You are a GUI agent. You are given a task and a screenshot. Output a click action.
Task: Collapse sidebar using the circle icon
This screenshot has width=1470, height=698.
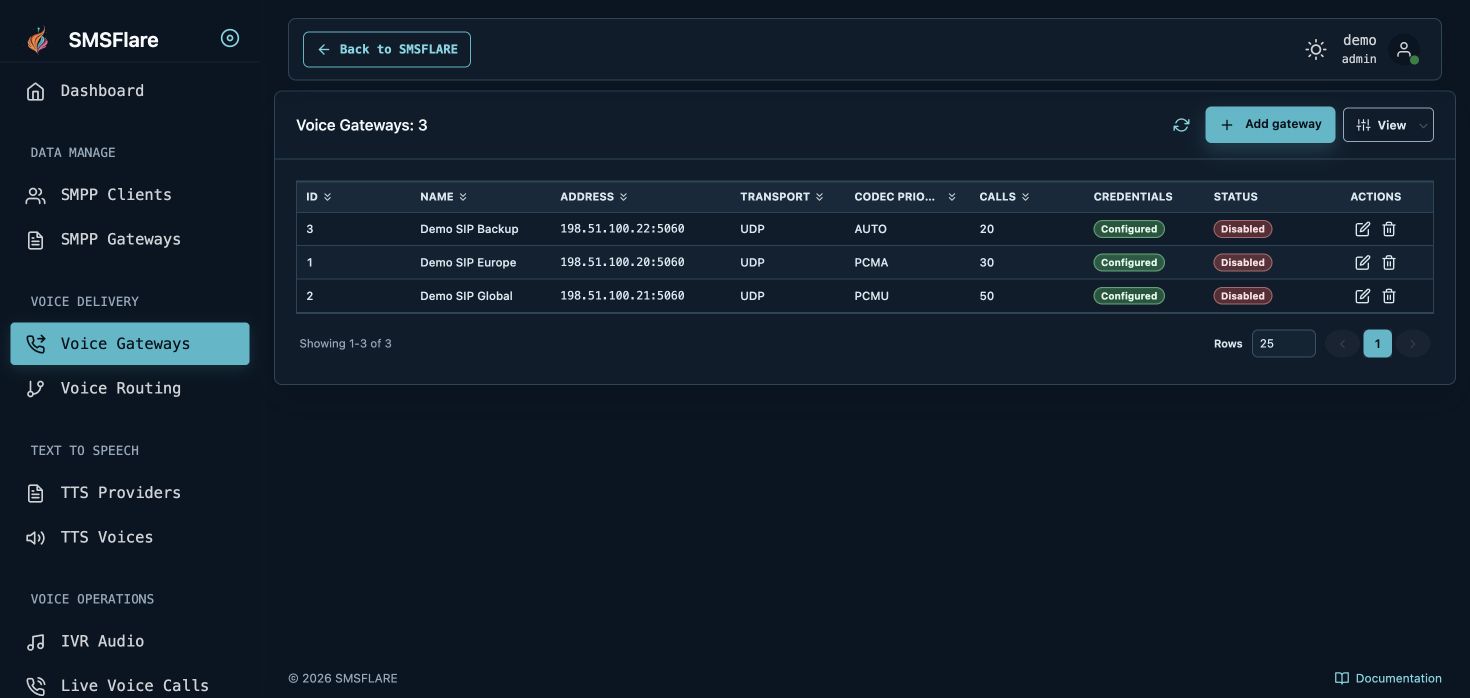click(230, 39)
